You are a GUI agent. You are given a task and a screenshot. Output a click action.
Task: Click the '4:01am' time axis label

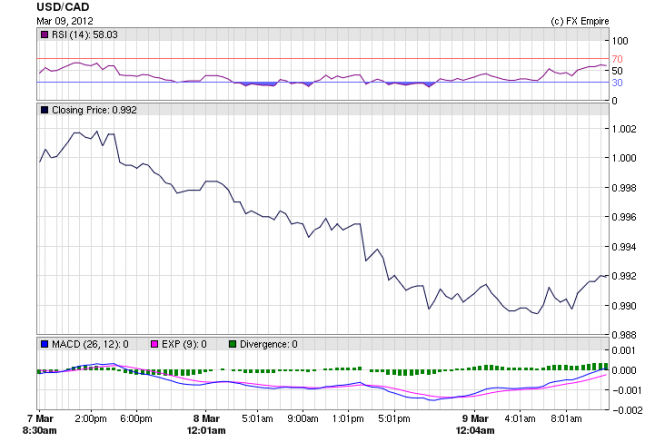point(520,419)
